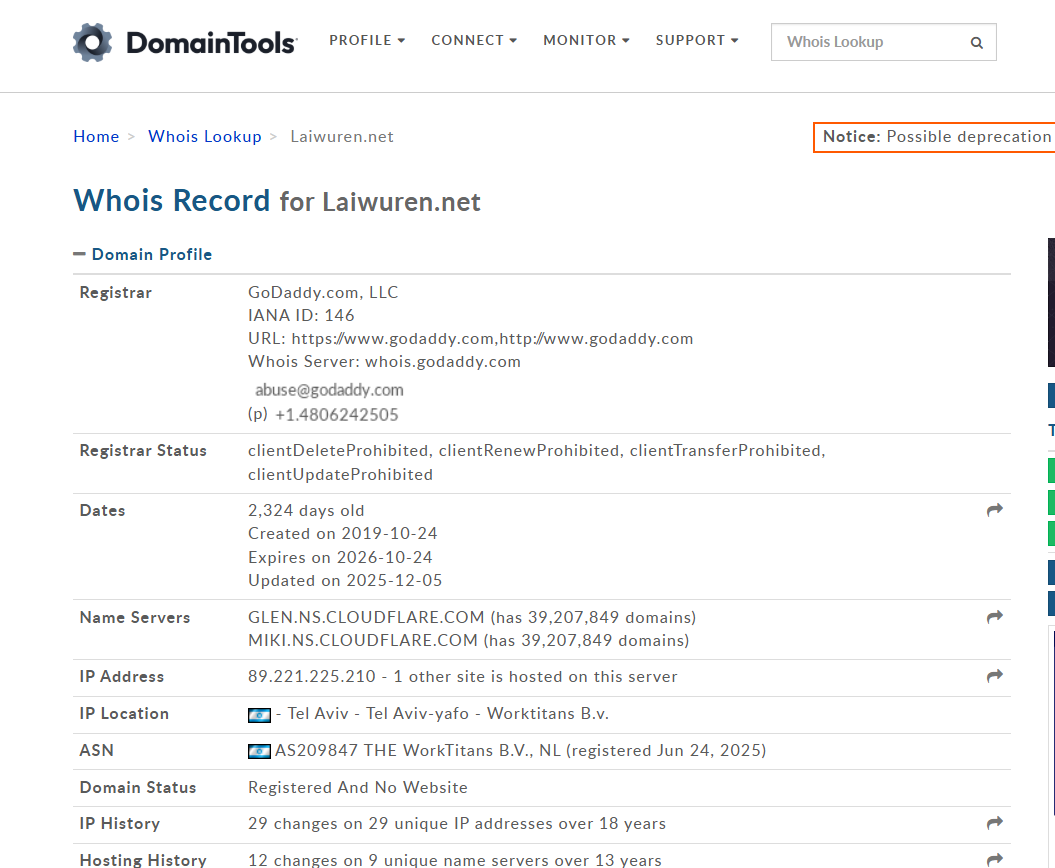Click the DomainTools wordmark
The image size is (1055, 868).
tap(211, 43)
